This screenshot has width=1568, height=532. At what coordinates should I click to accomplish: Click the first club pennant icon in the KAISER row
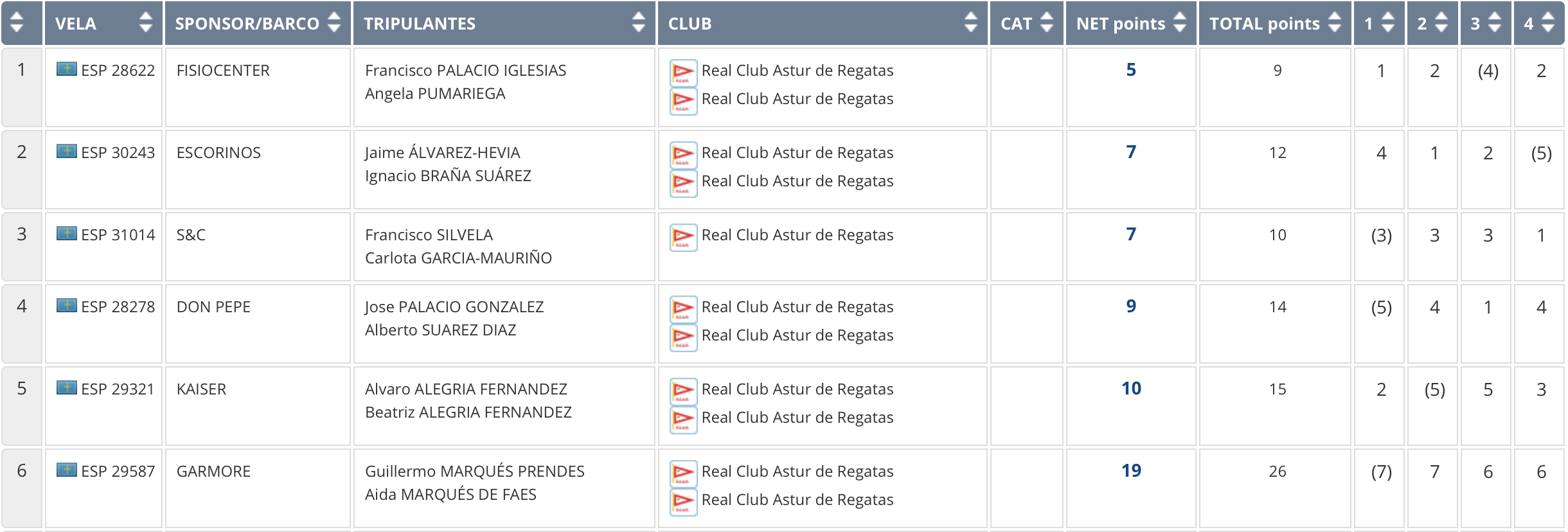(683, 391)
